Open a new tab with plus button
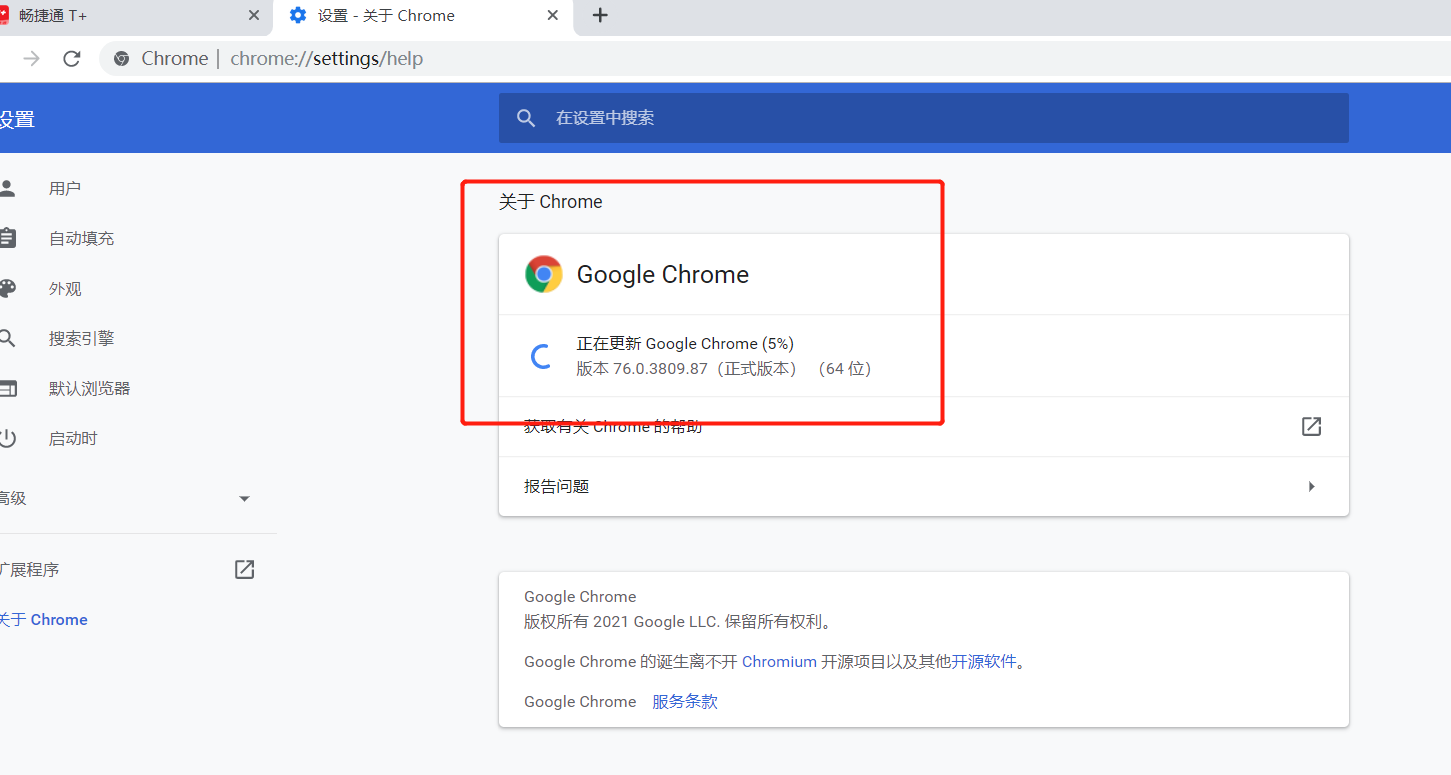Image resolution: width=1451 pixels, height=775 pixels. coord(600,16)
